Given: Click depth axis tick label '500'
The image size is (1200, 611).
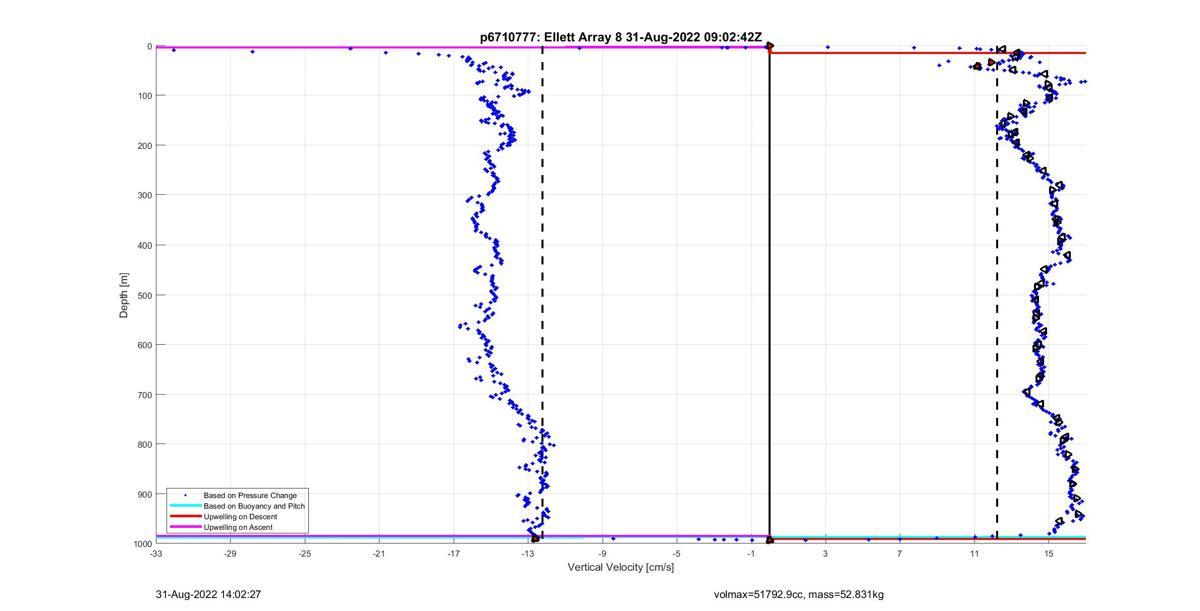Looking at the screenshot, I should [144, 295].
